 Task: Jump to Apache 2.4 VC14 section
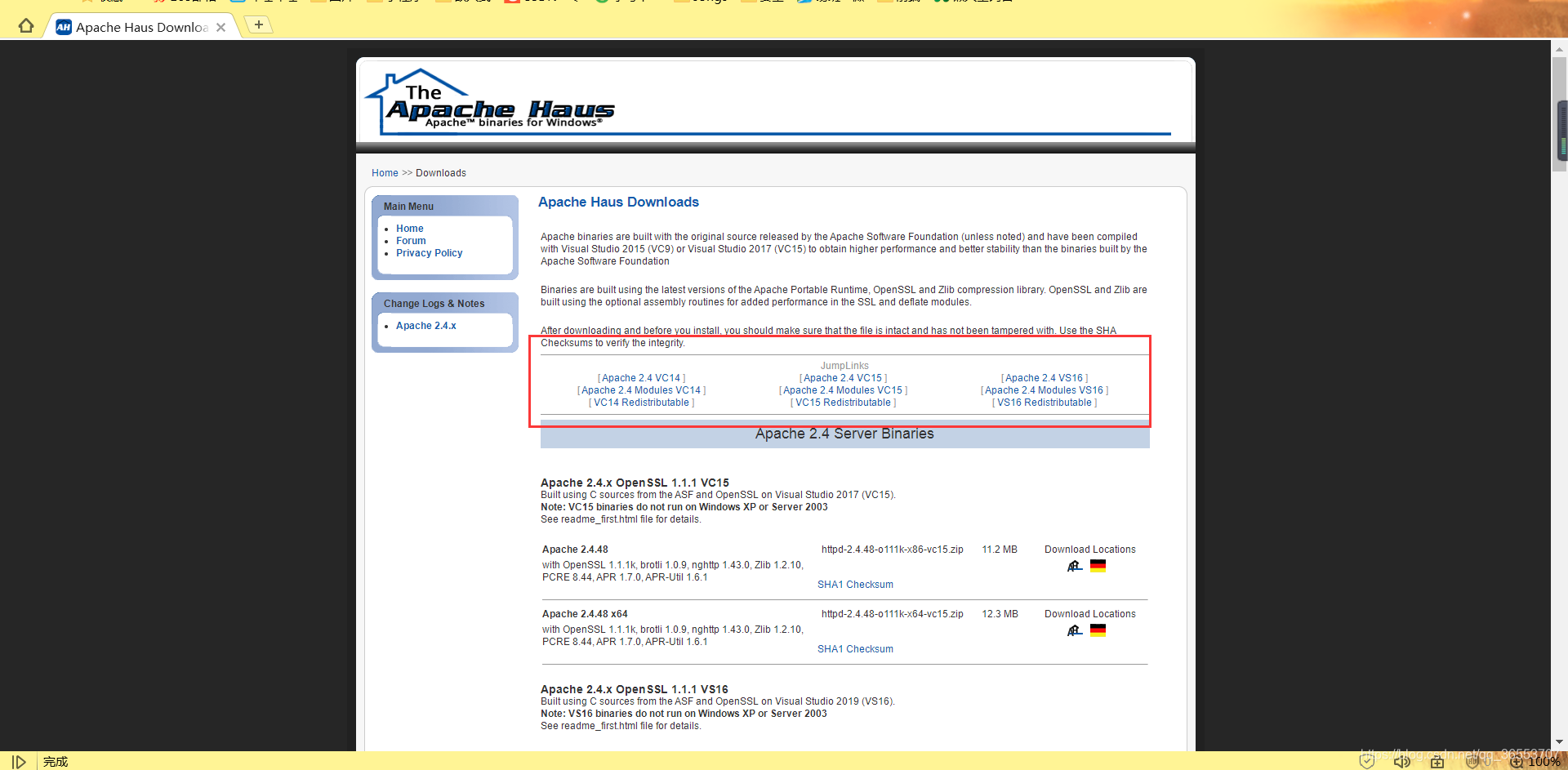(641, 378)
